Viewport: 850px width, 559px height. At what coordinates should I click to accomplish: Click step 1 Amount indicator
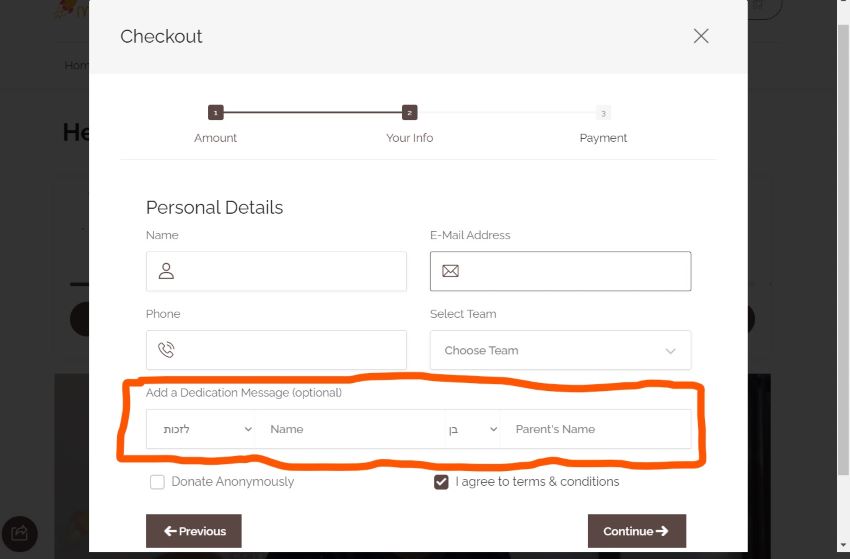click(215, 113)
